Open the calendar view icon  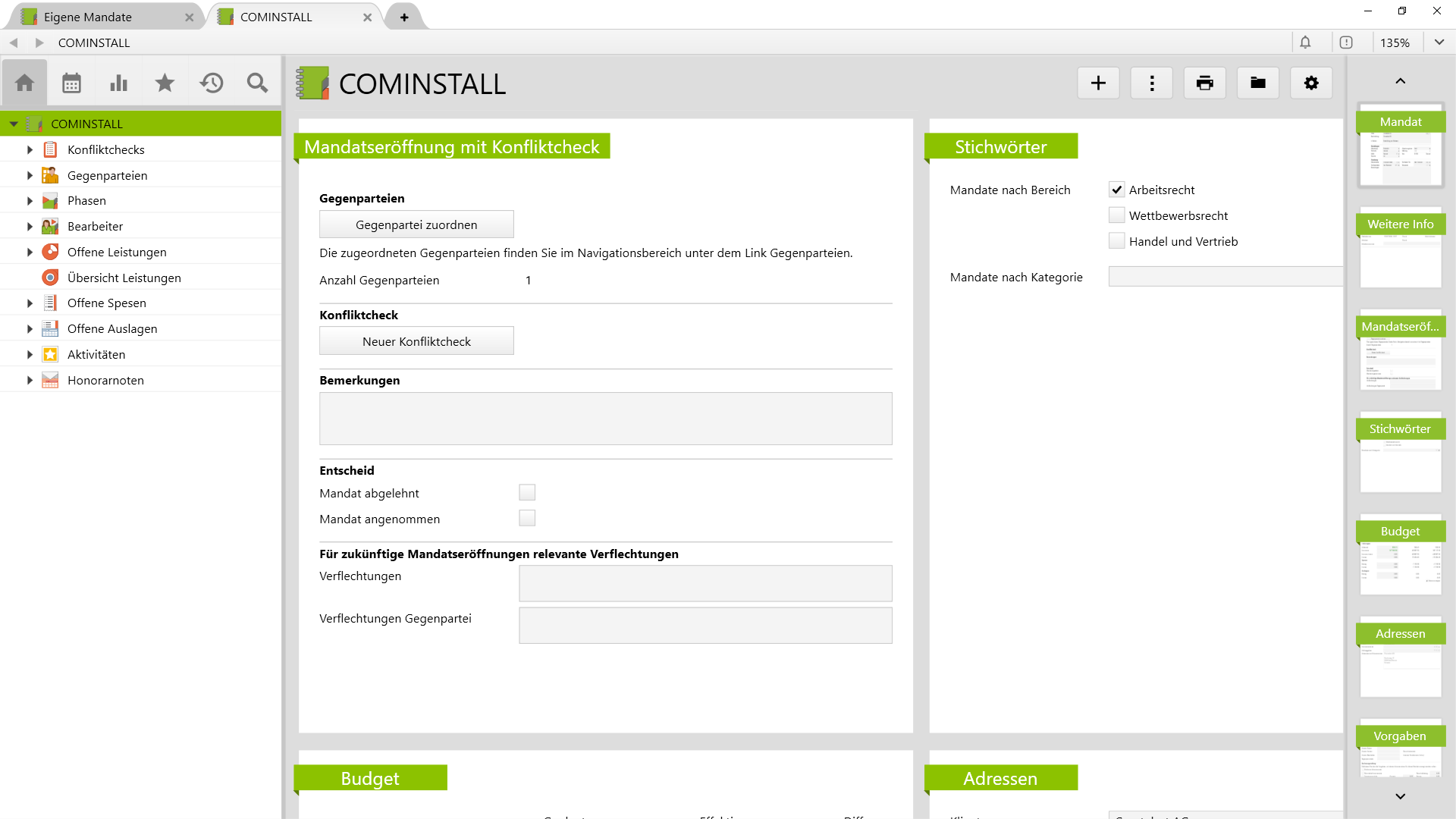click(71, 82)
